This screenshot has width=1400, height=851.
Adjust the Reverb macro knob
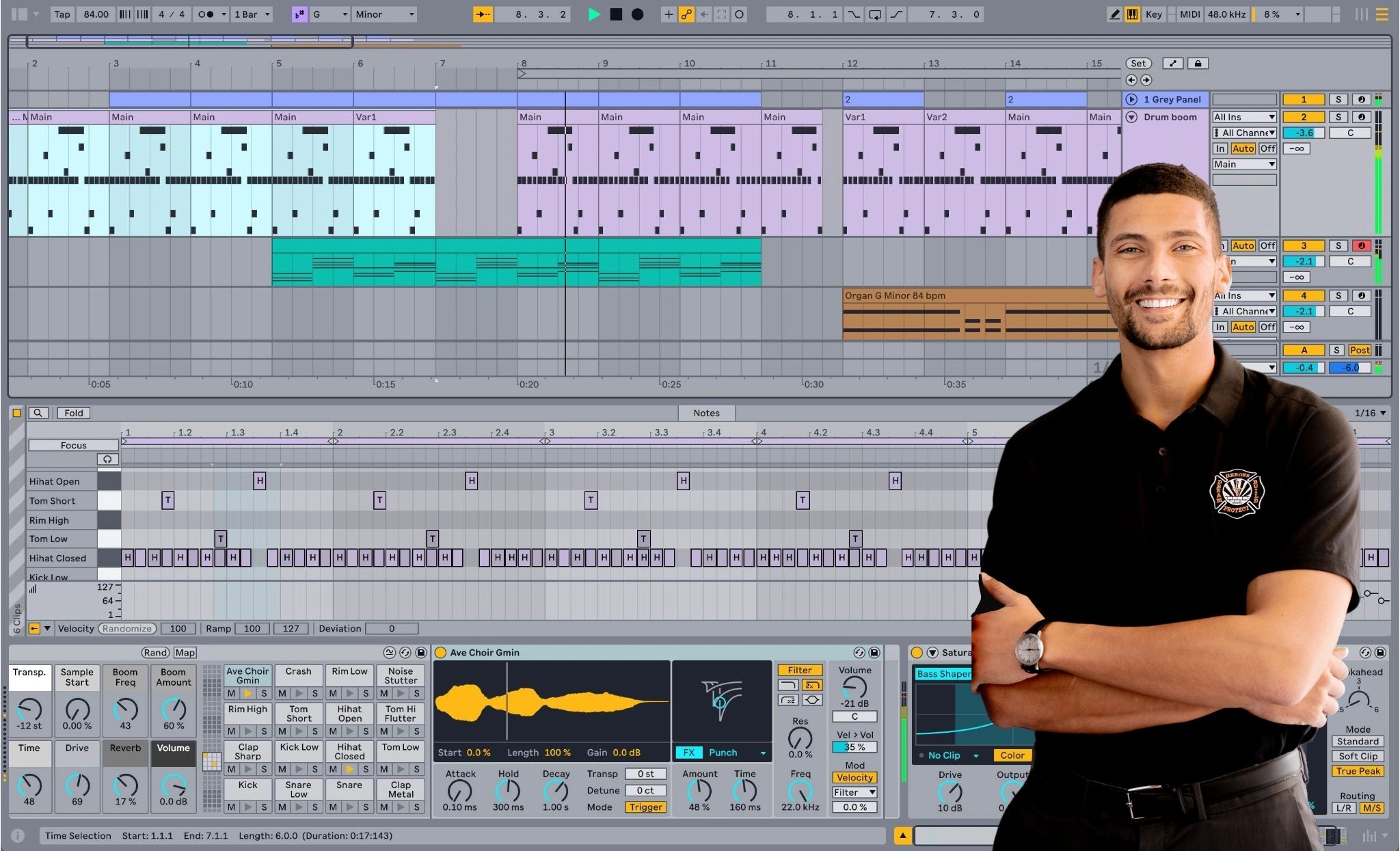125,785
